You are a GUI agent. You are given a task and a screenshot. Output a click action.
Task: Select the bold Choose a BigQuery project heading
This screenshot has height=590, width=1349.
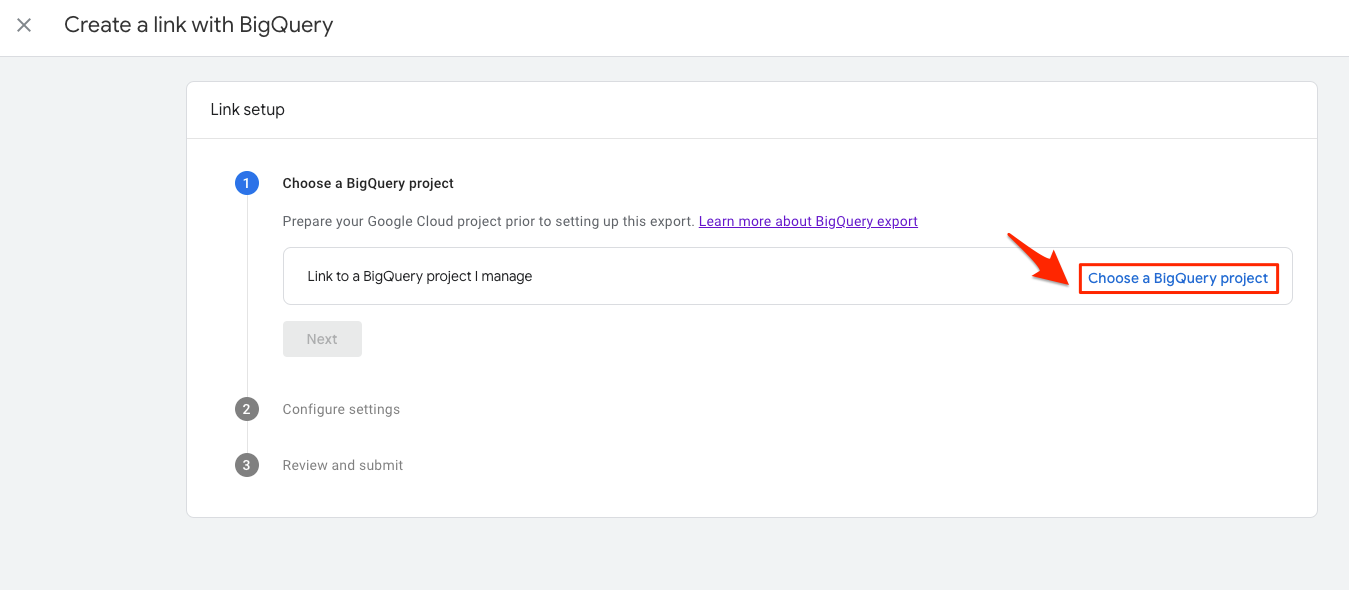368,184
